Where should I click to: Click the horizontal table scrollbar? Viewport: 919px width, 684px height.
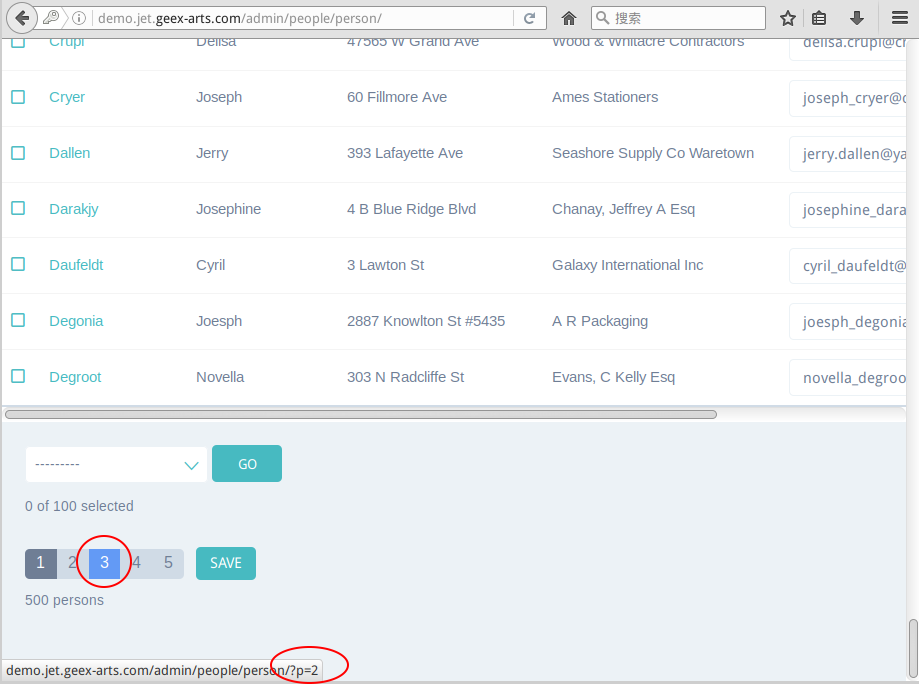[x=360, y=414]
